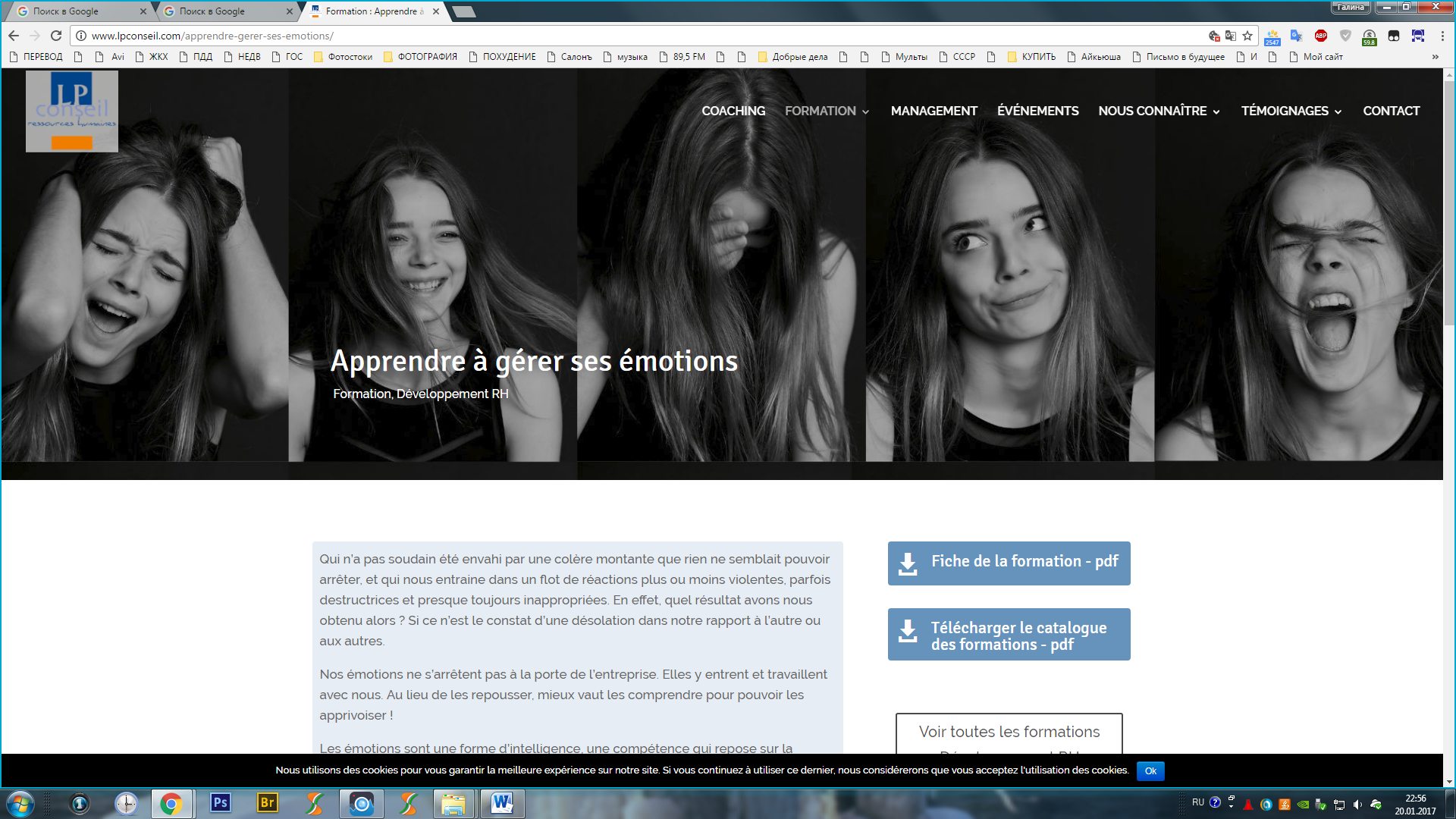
Task: Open the VK music extension icon
Action: point(1418,36)
